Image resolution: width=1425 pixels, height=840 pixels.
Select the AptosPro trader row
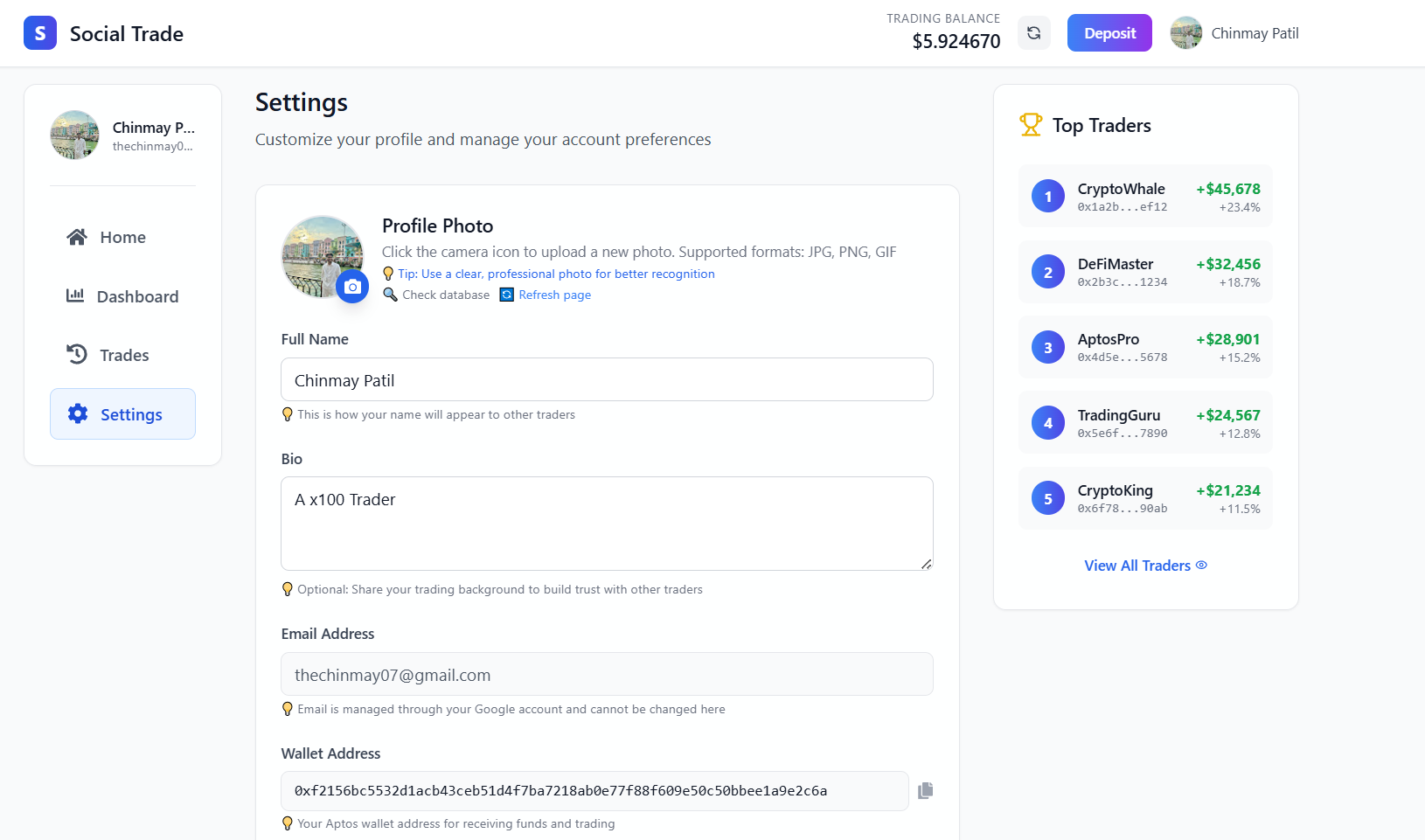point(1145,348)
